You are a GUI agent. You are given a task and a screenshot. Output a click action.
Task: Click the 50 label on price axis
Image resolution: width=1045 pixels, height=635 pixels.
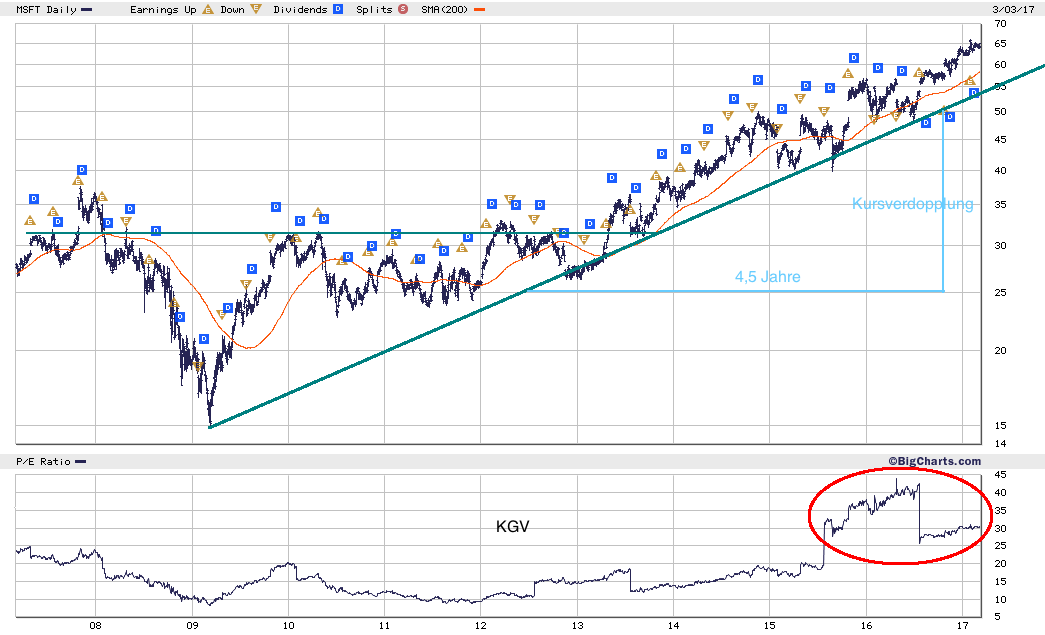[1000, 112]
